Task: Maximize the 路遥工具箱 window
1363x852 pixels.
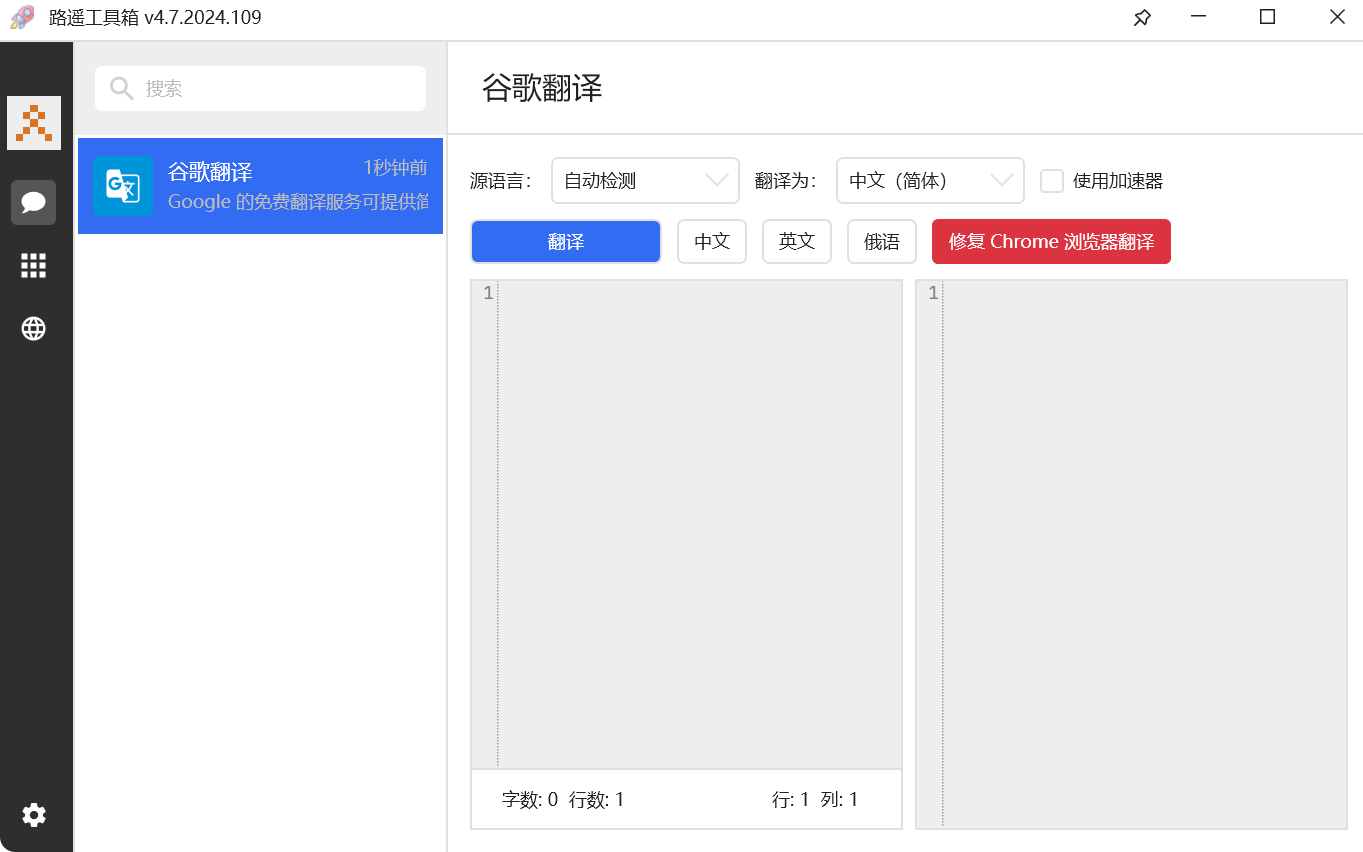Action: pyautogui.click(x=1267, y=17)
